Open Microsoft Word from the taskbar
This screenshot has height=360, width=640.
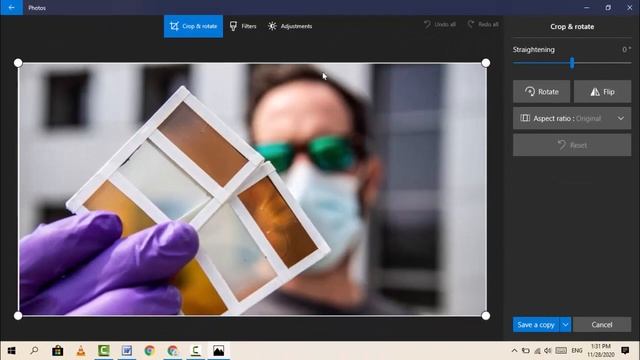click(x=127, y=351)
